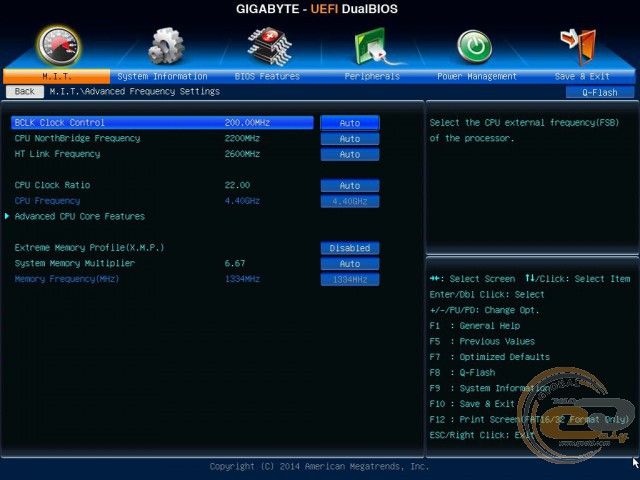Click the 2200MHz NorthBridge value
Viewport: 640px width, 480px height.
242,138
